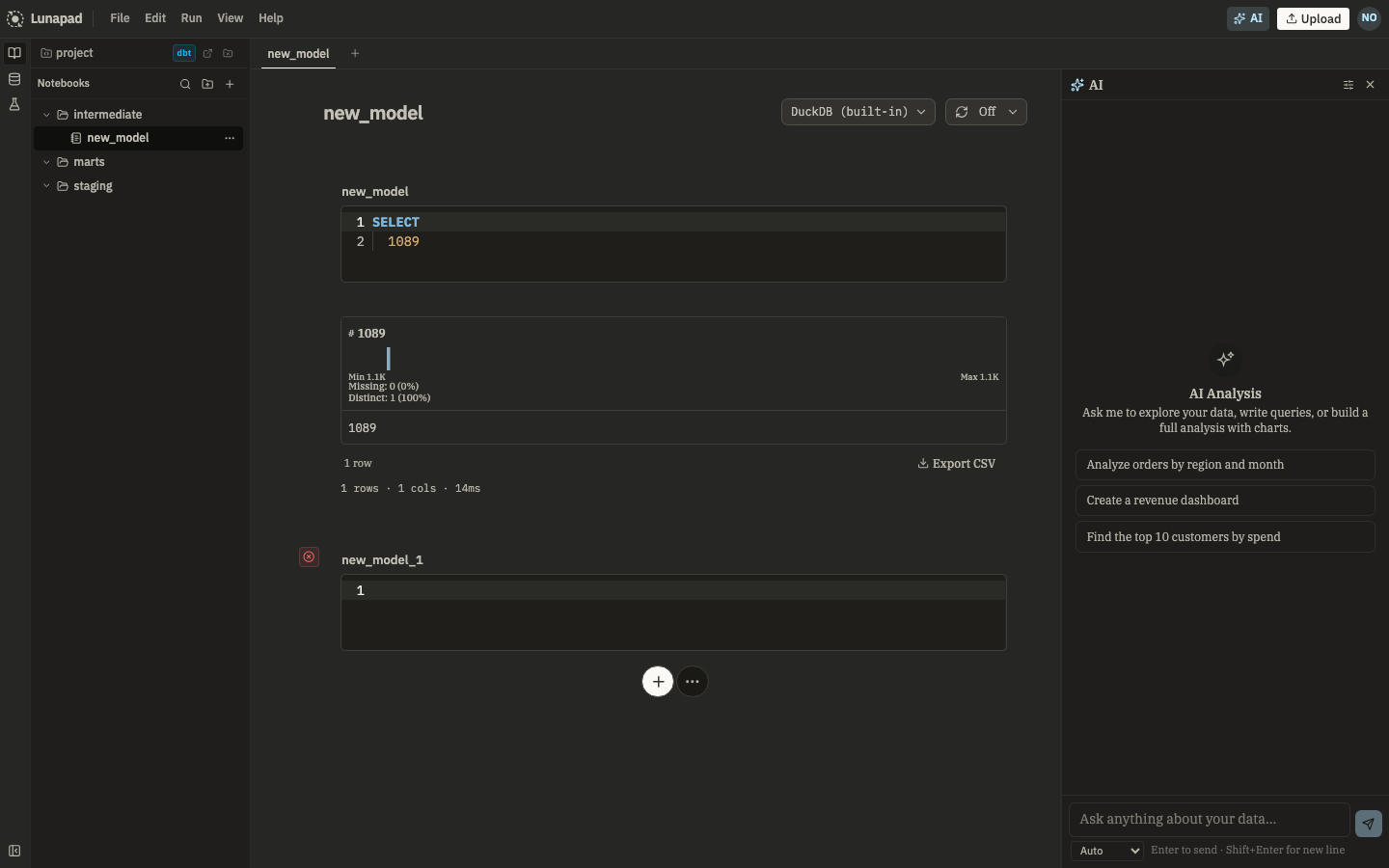Open the DuckDB (built-in) connection dropdown

point(858,112)
